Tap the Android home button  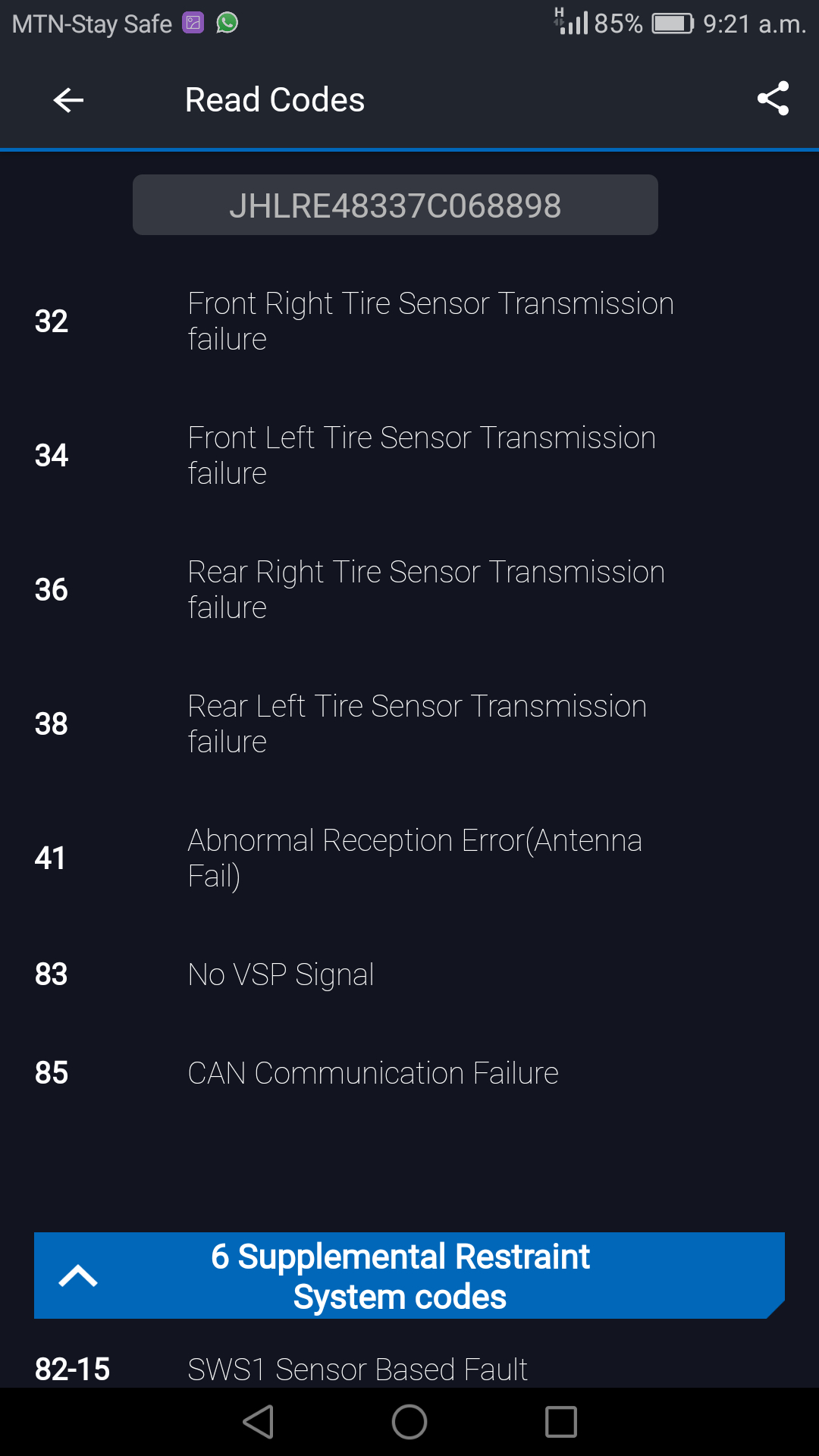[x=409, y=1422]
